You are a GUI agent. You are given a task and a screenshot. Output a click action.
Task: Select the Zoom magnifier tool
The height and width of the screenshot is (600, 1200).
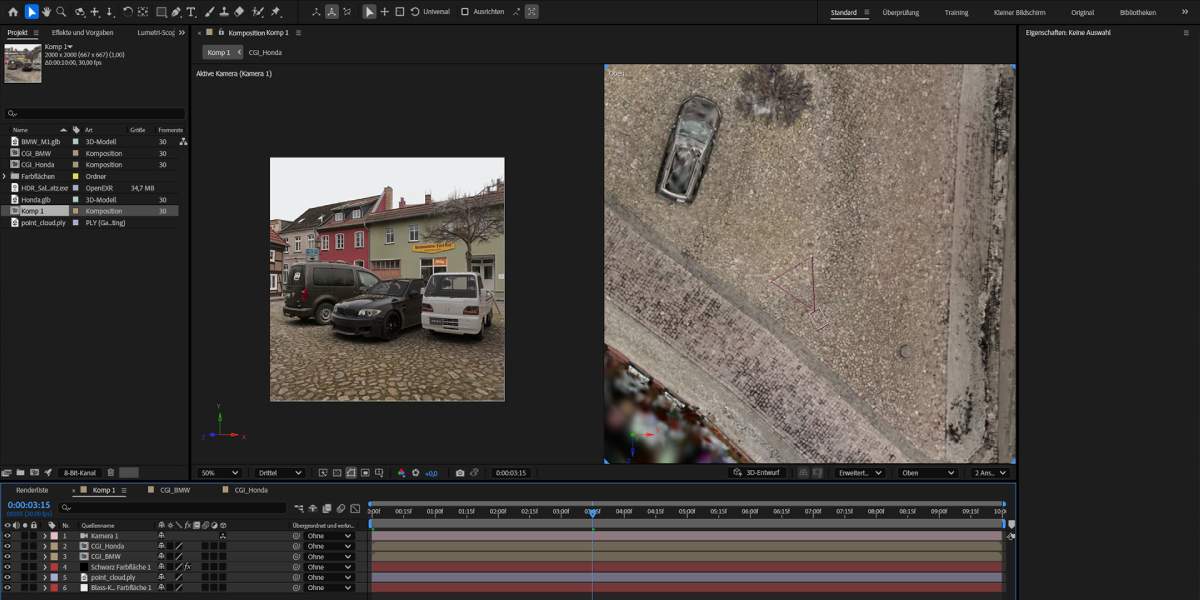61,12
